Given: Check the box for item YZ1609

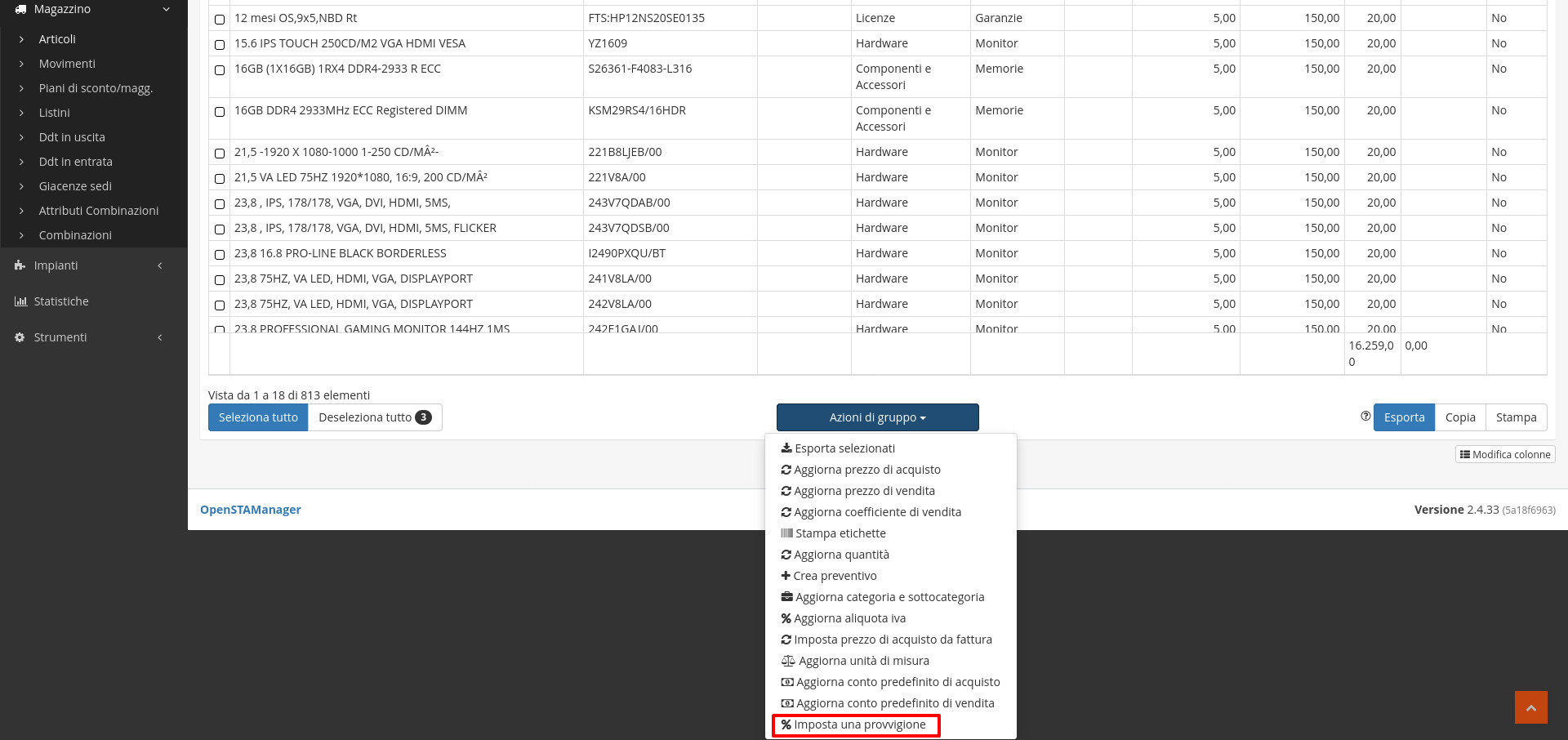Looking at the screenshot, I should pyautogui.click(x=220, y=44).
